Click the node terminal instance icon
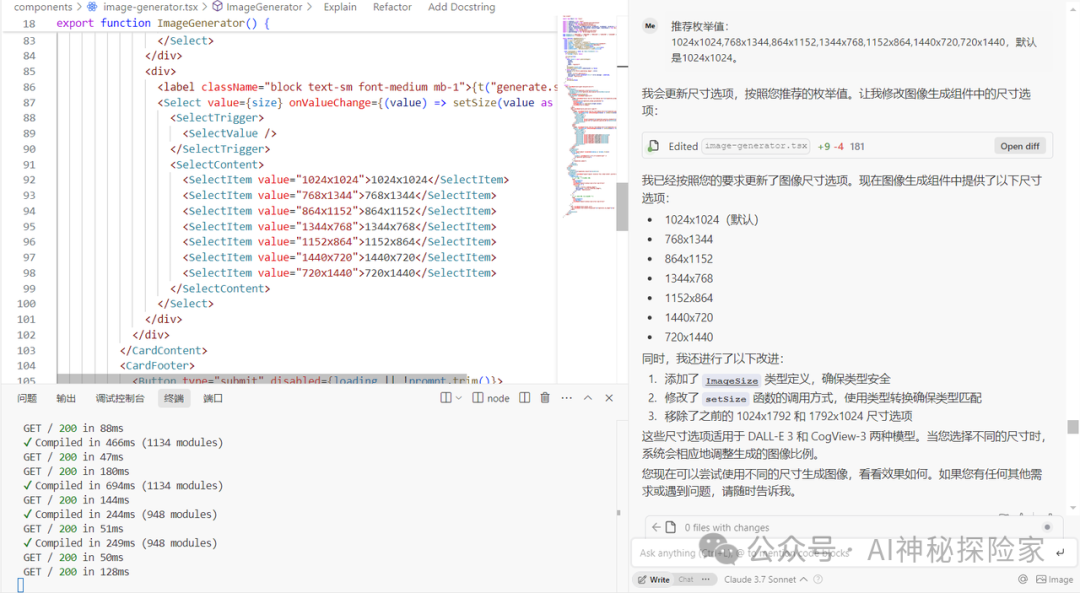The image size is (1080, 593). 477,397
